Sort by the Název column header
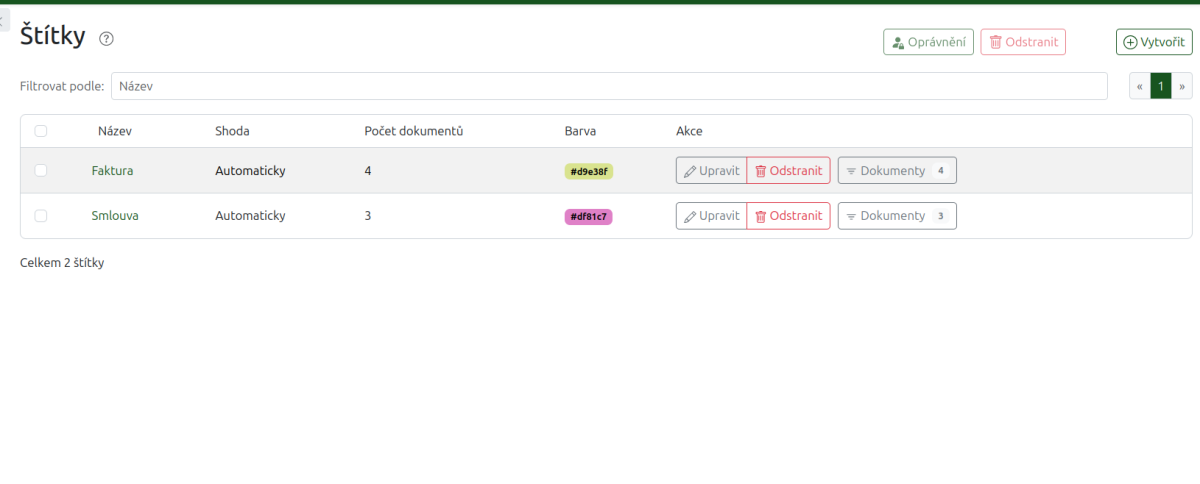 pos(115,131)
